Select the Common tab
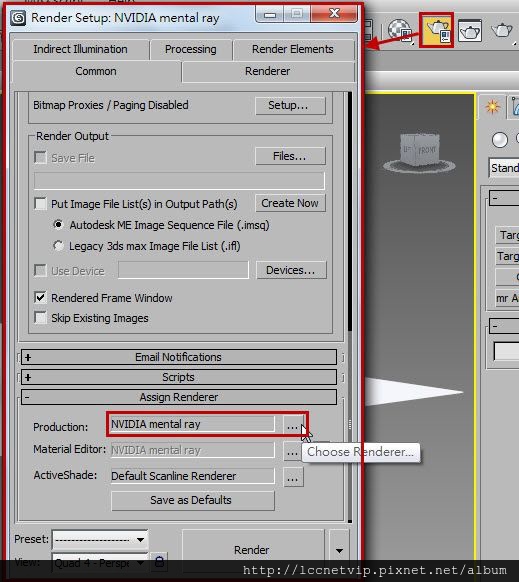Viewport: 519px width, 582px height. tap(96, 71)
